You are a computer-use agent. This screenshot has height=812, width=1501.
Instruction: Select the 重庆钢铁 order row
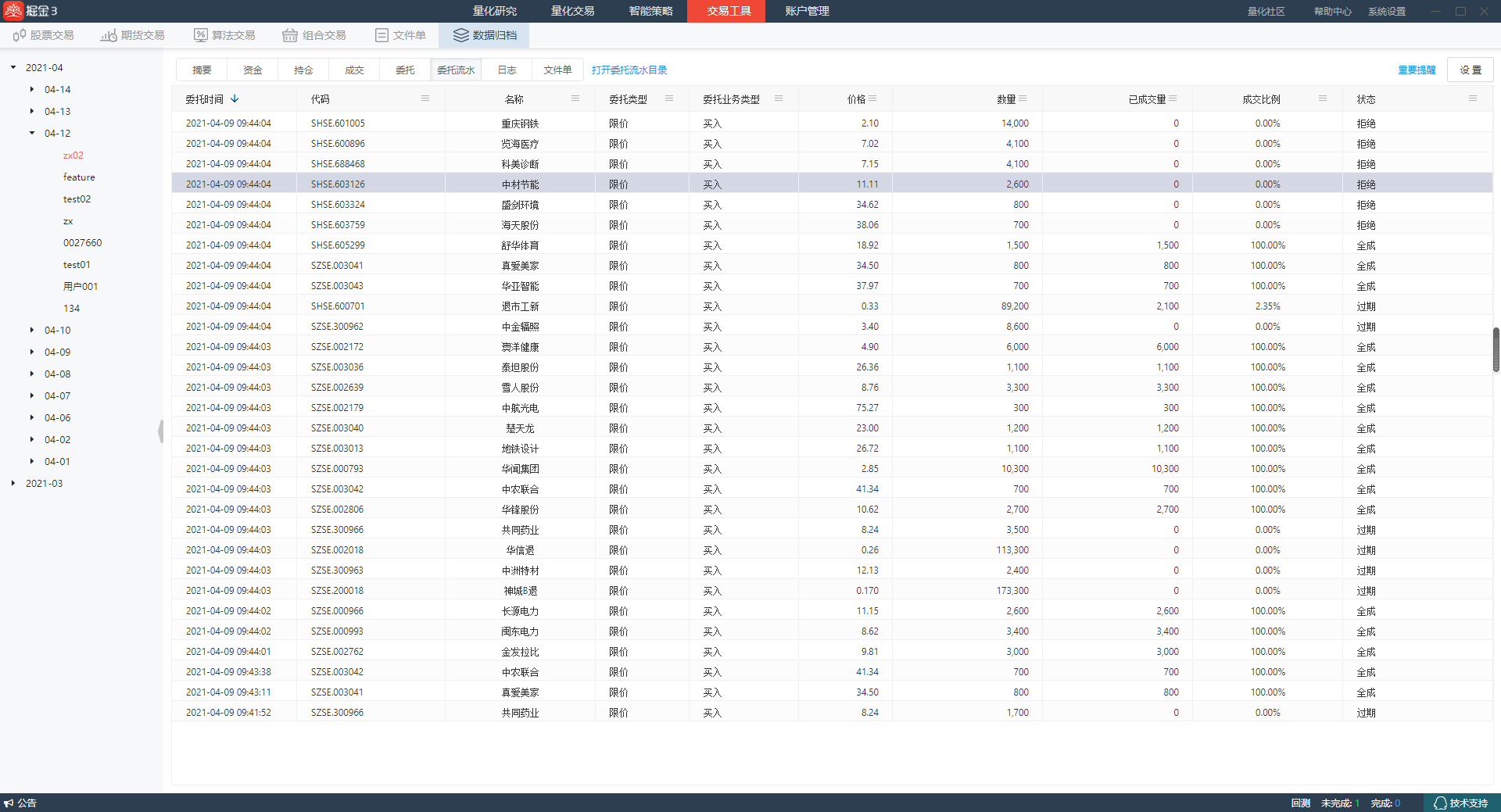[832, 123]
